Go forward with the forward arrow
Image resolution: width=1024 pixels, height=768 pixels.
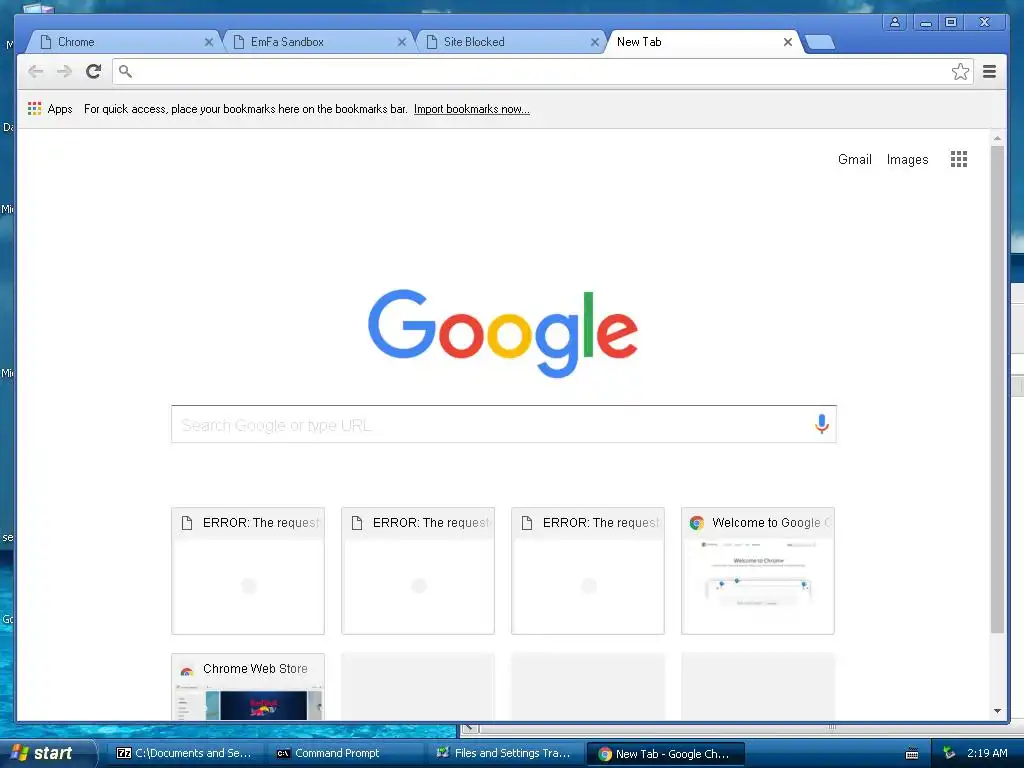(64, 71)
